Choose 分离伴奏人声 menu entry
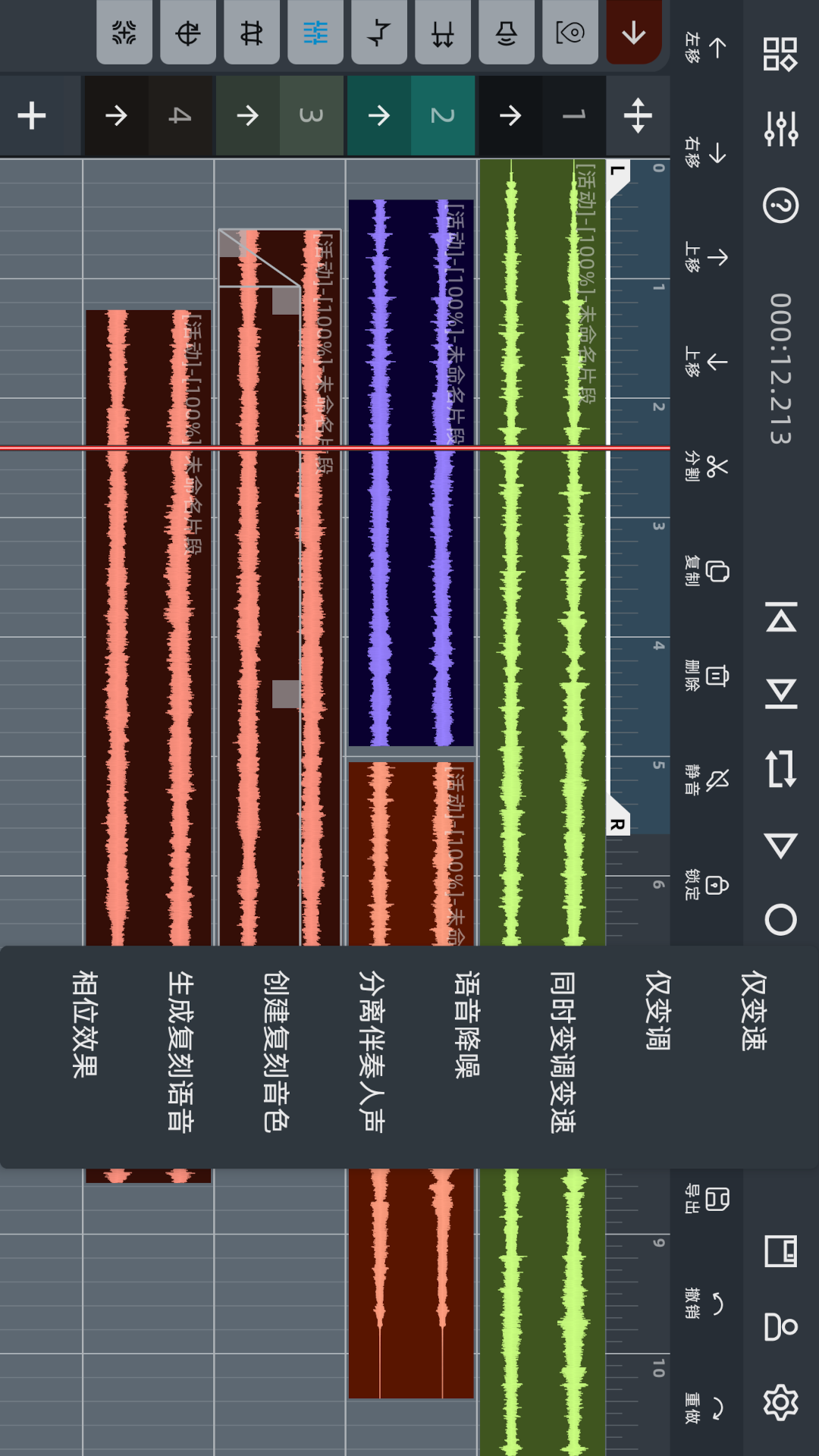819x1456 pixels. [371, 1053]
